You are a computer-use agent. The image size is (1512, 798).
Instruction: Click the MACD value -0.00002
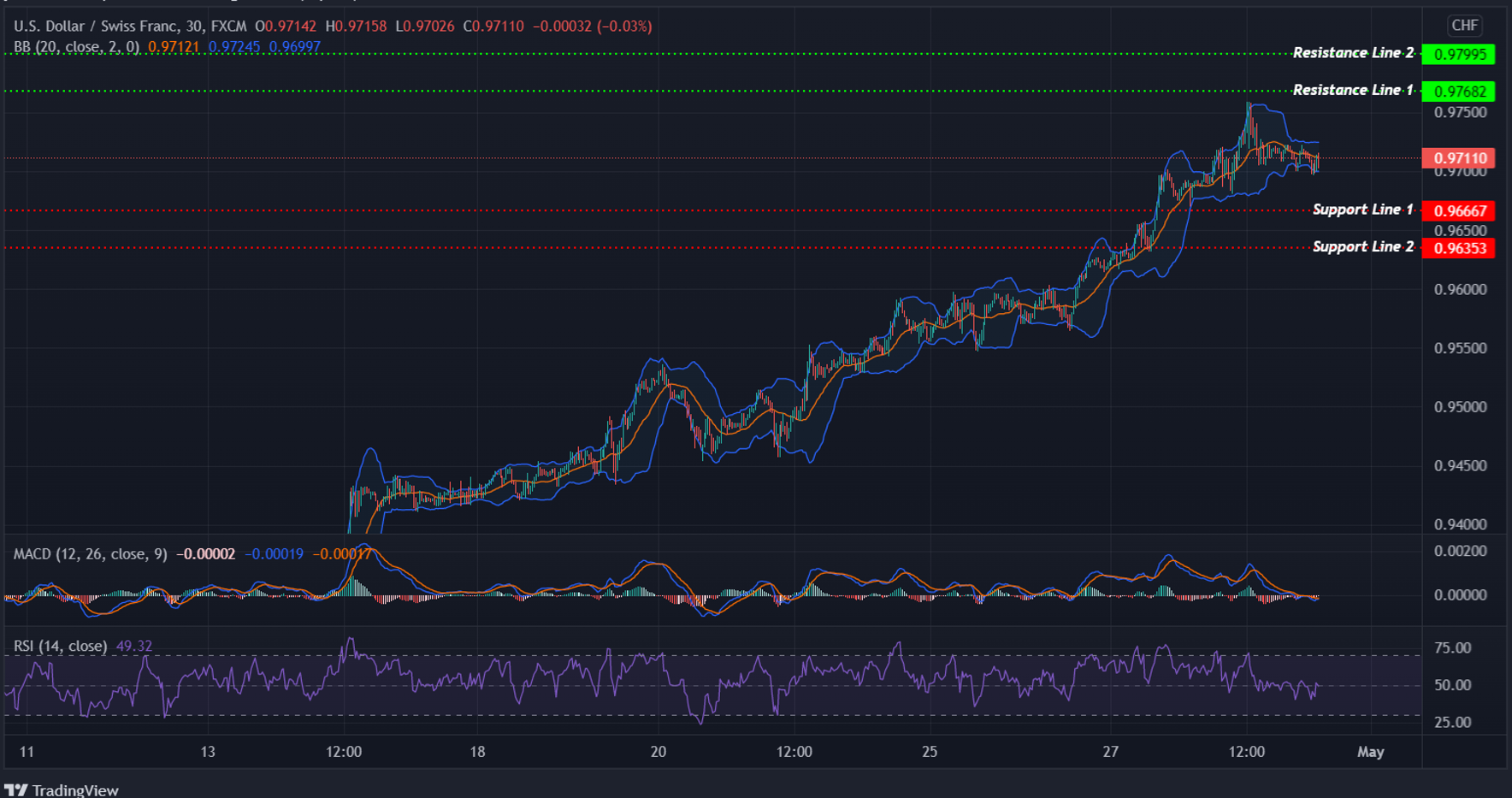[x=205, y=553]
